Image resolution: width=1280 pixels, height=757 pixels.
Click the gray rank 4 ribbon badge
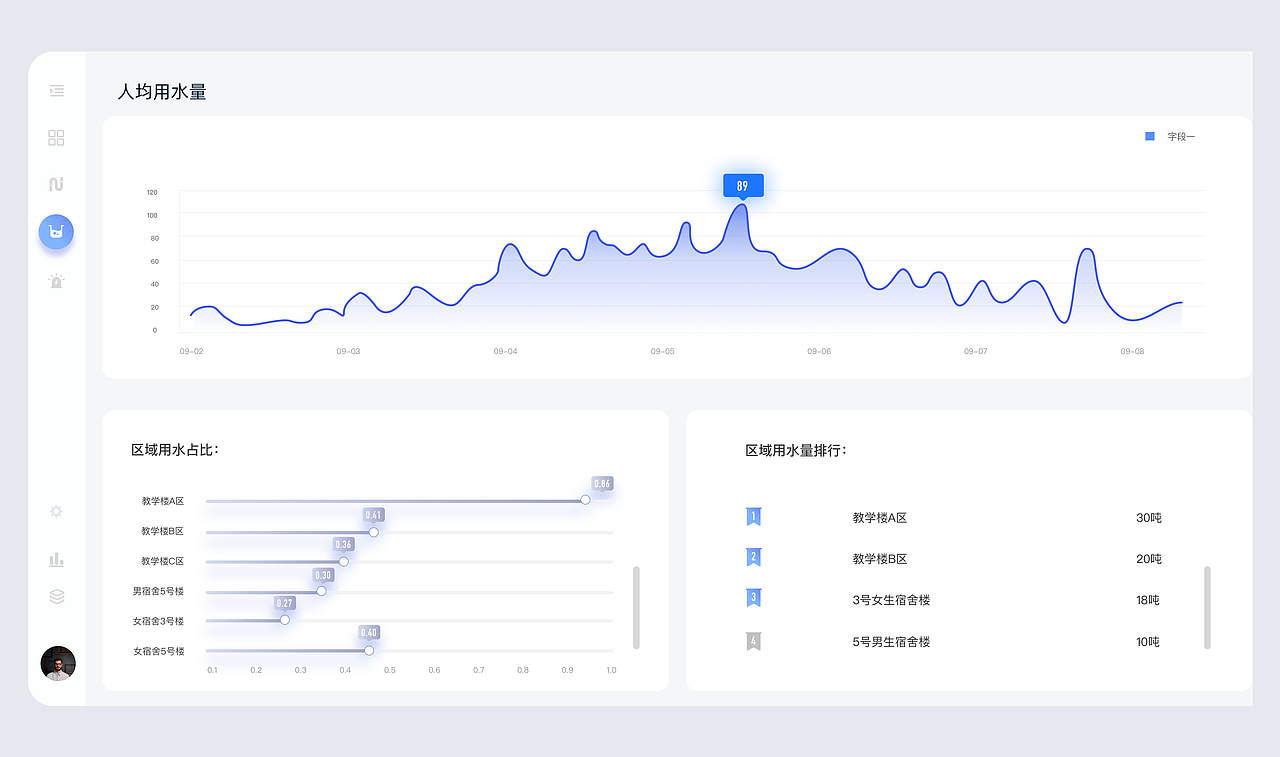[x=754, y=641]
